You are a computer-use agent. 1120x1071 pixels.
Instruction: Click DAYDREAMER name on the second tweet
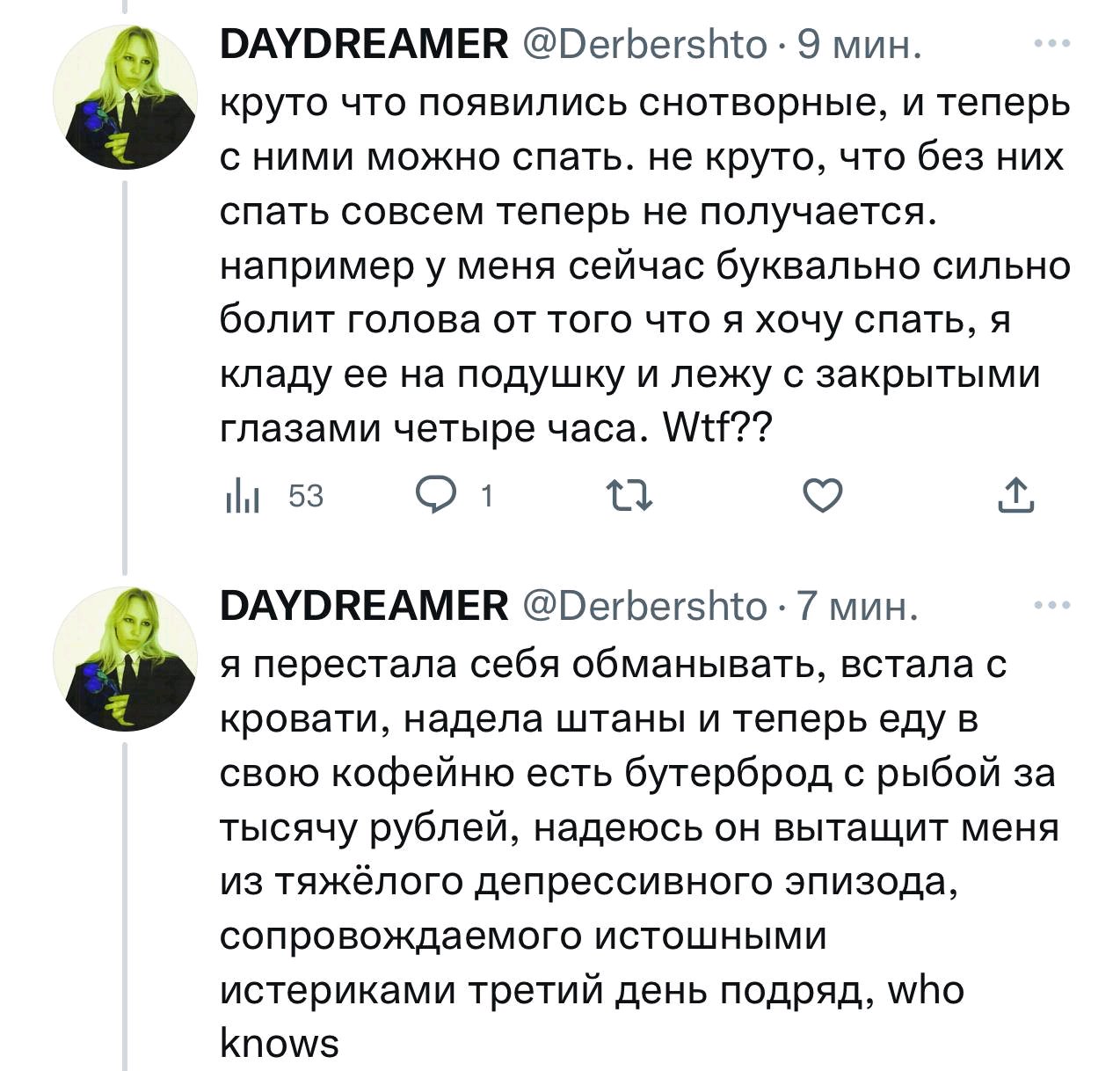(x=363, y=607)
